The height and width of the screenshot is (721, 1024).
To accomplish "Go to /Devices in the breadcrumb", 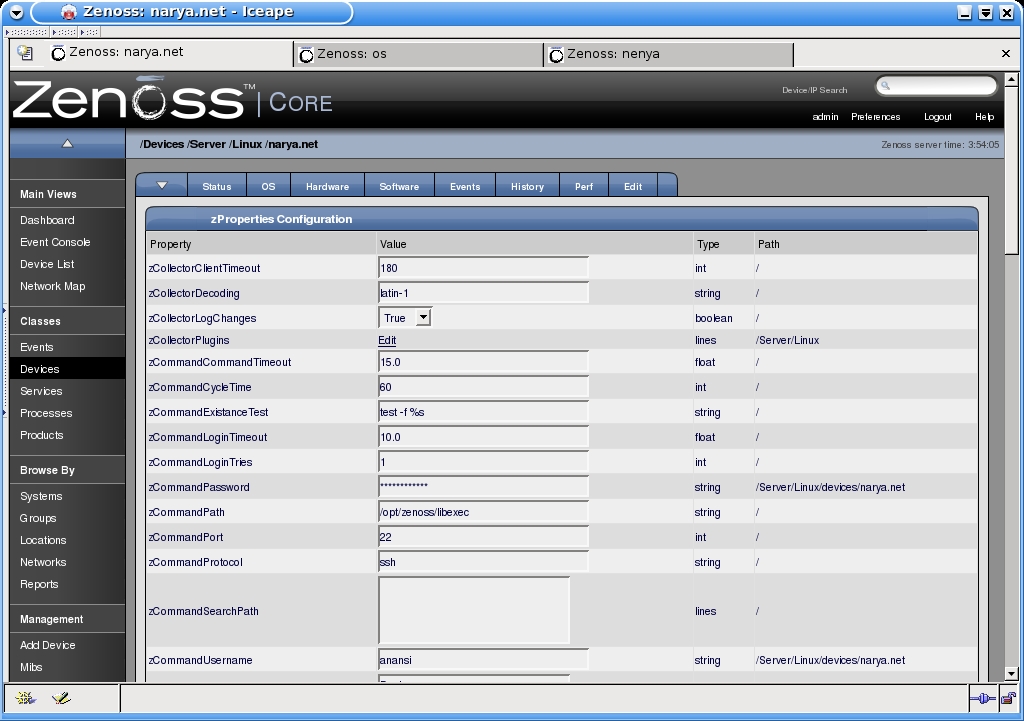I will tap(162, 144).
